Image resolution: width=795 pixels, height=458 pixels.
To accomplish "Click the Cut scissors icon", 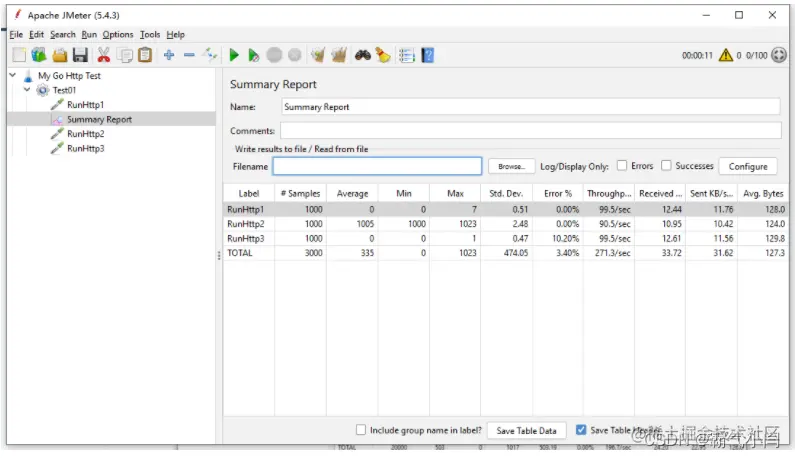I will tap(103, 55).
